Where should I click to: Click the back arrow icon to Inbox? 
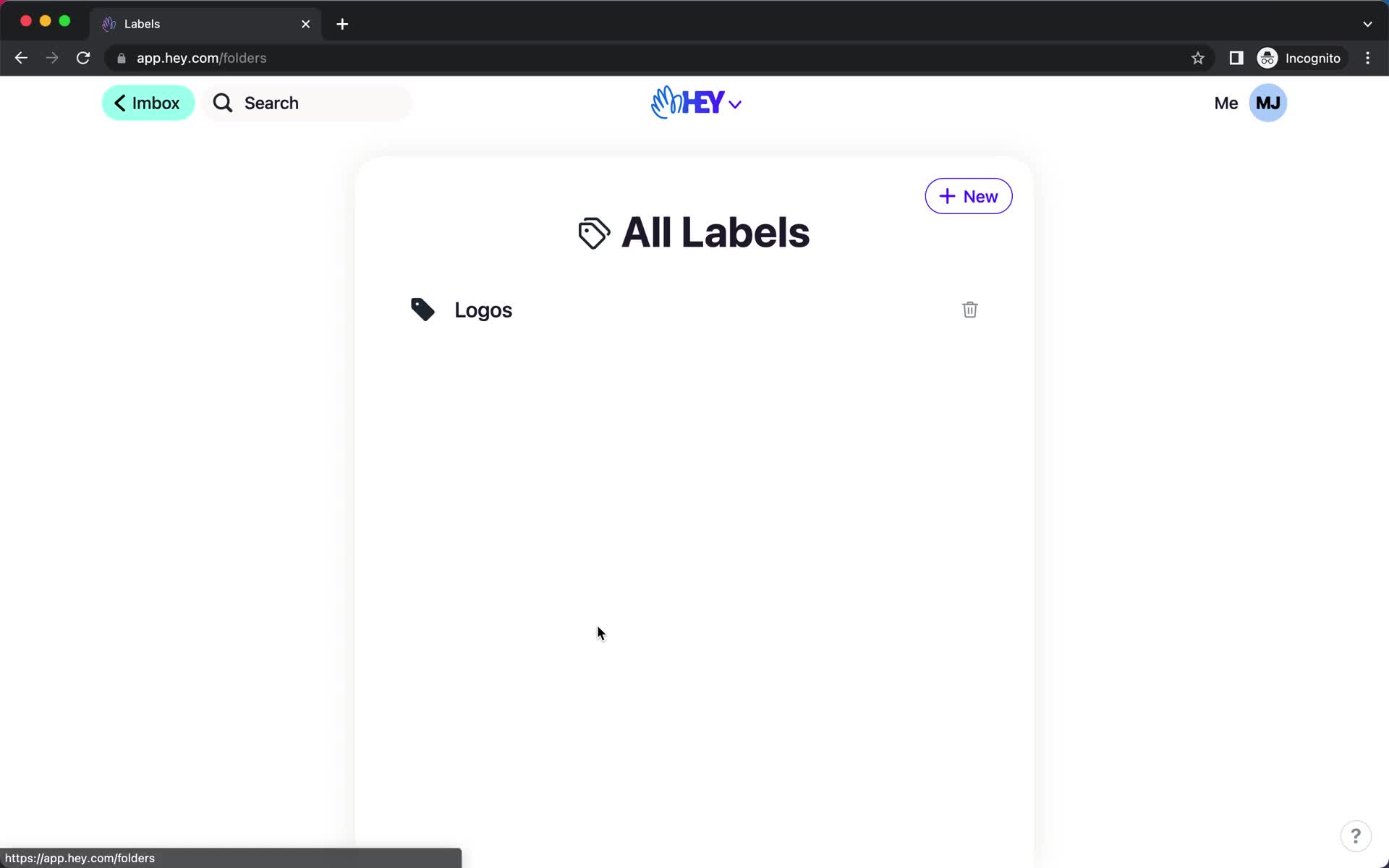coord(120,103)
